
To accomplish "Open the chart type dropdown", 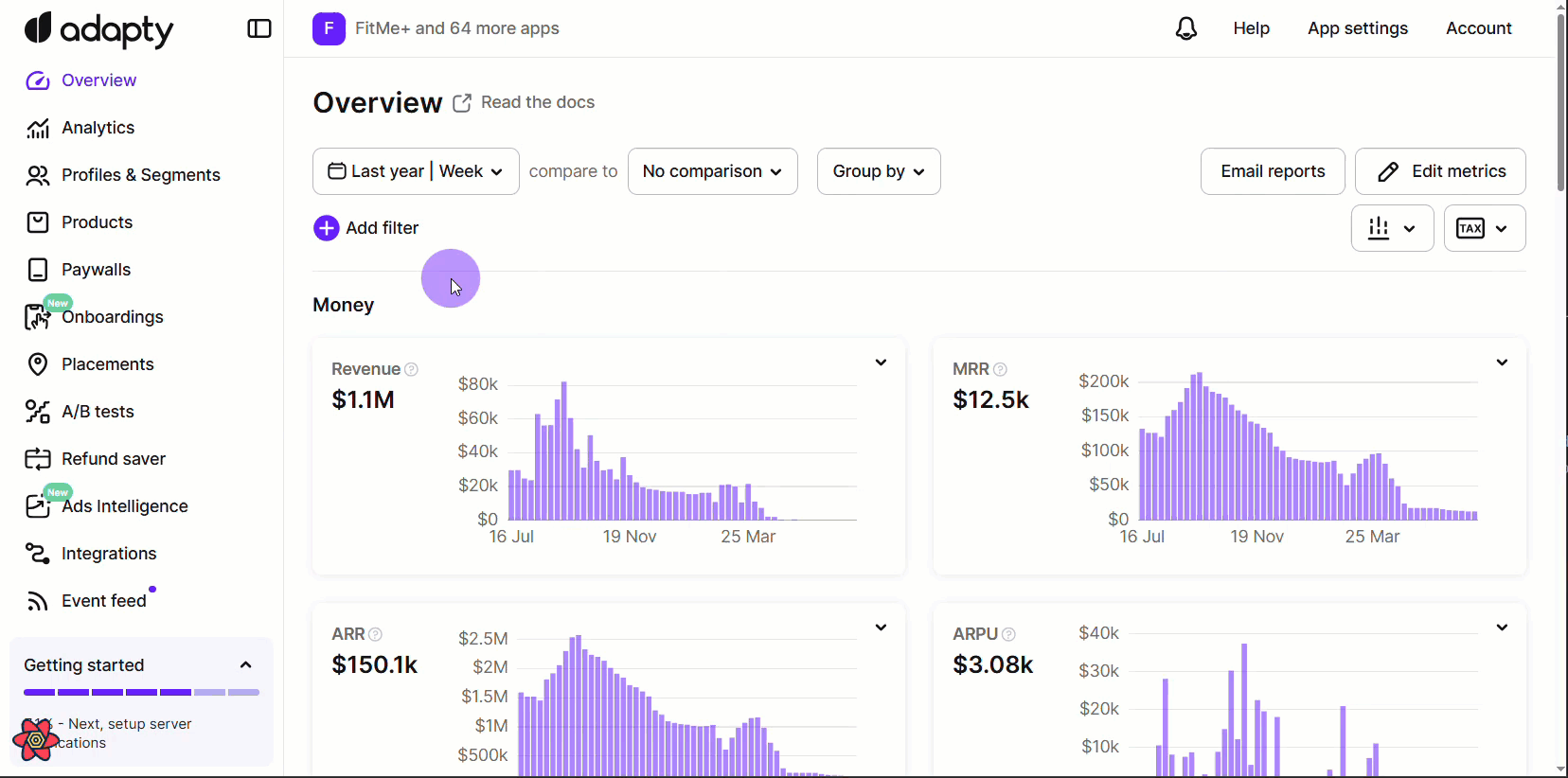I will pyautogui.click(x=1393, y=228).
